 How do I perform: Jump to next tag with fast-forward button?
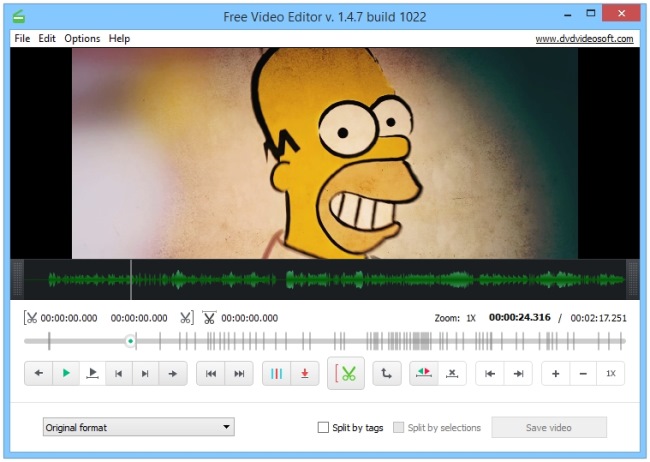[x=239, y=373]
